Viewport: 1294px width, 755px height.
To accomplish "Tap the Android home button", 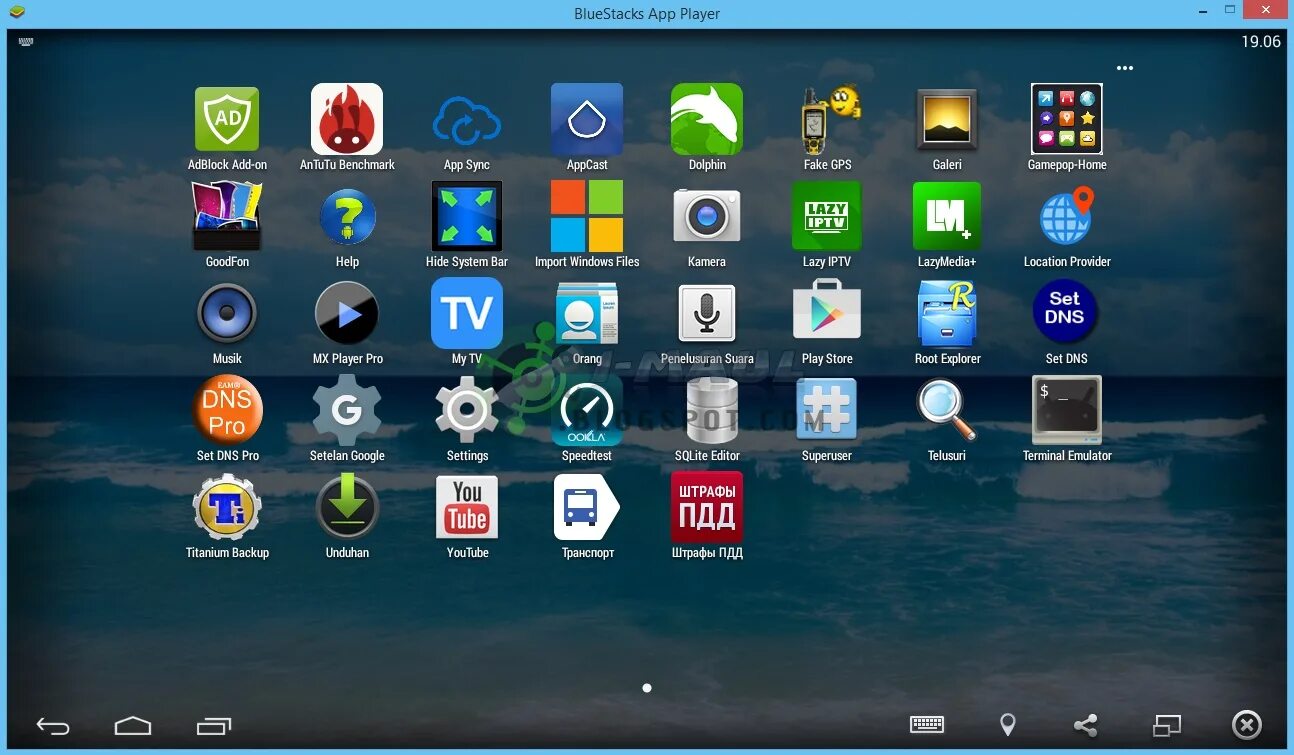I will [133, 726].
